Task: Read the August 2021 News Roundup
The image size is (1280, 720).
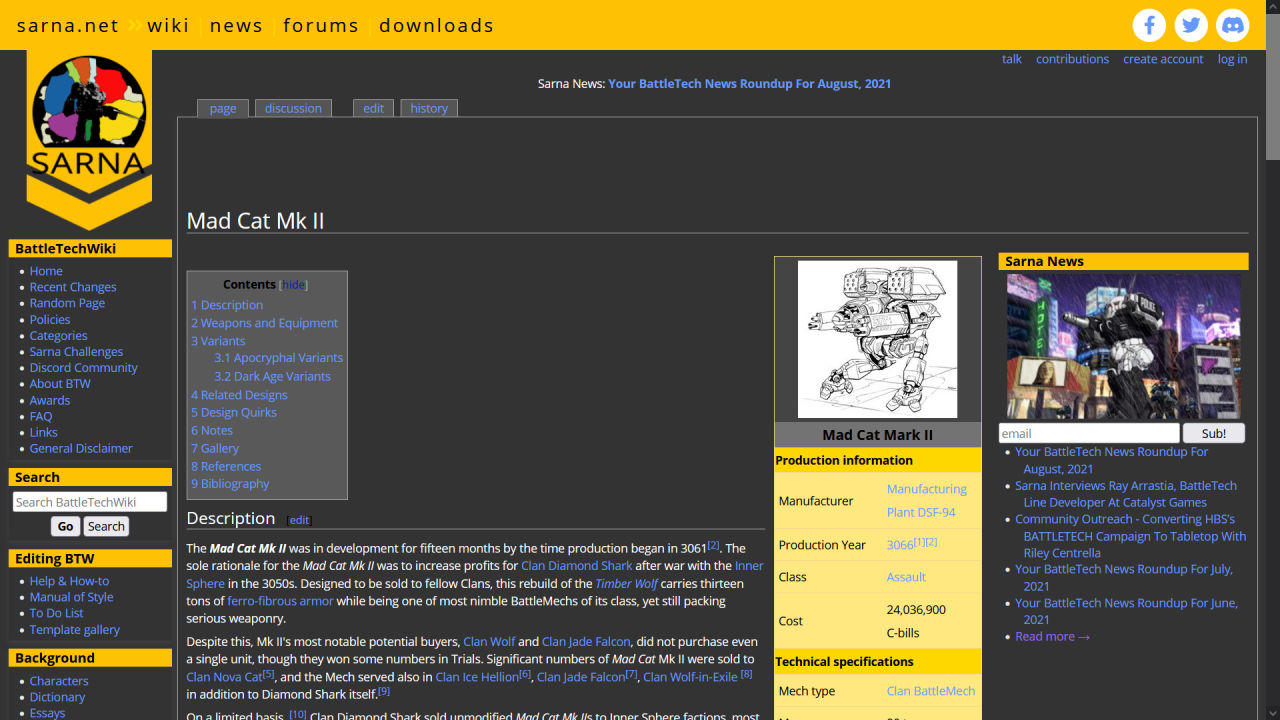Action: click(x=1111, y=460)
